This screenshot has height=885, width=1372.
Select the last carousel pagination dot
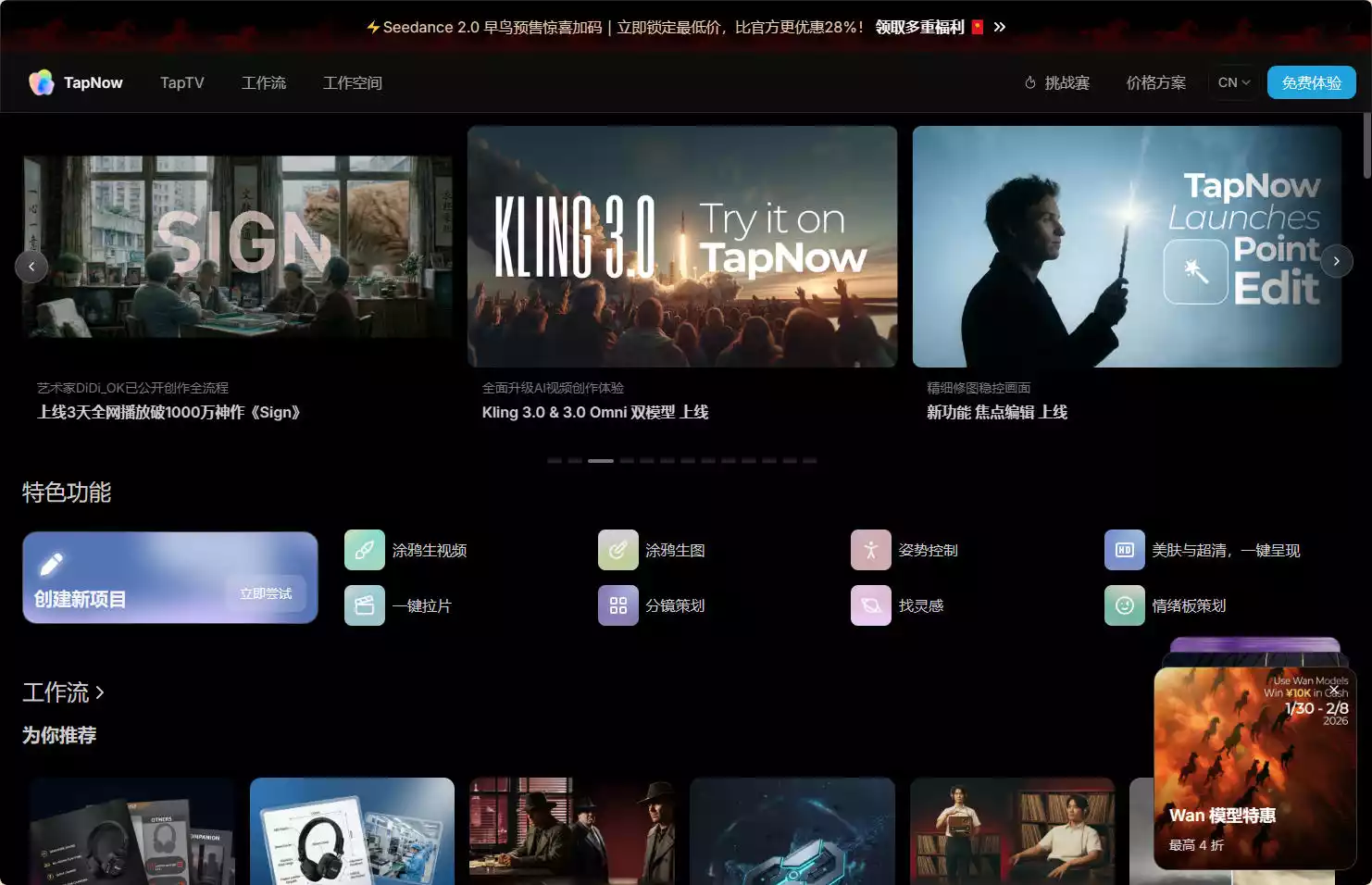point(810,460)
